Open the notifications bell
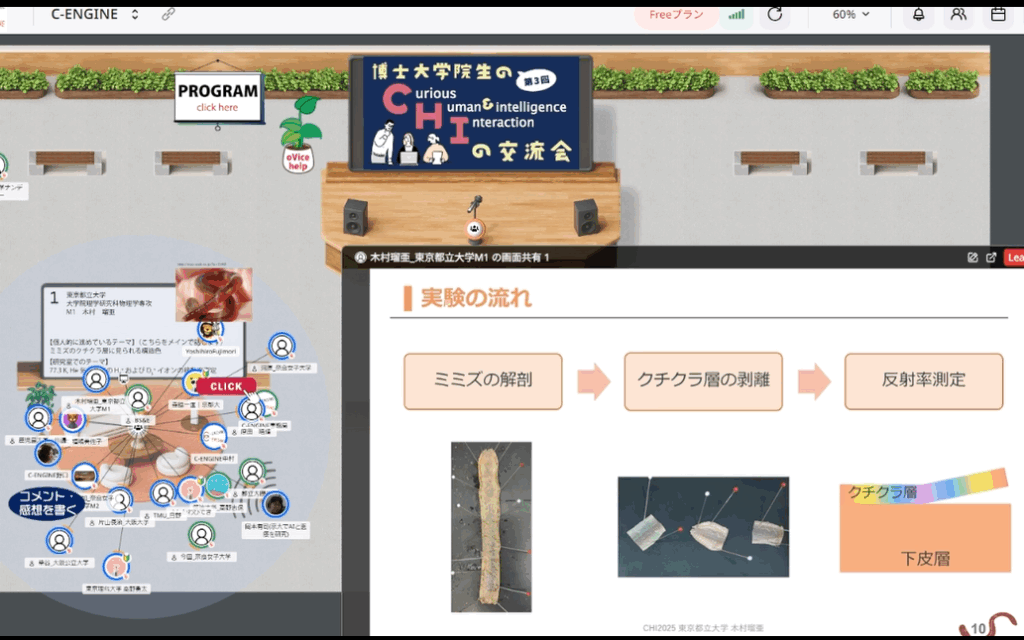This screenshot has height=640, width=1024. pyautogui.click(x=918, y=14)
